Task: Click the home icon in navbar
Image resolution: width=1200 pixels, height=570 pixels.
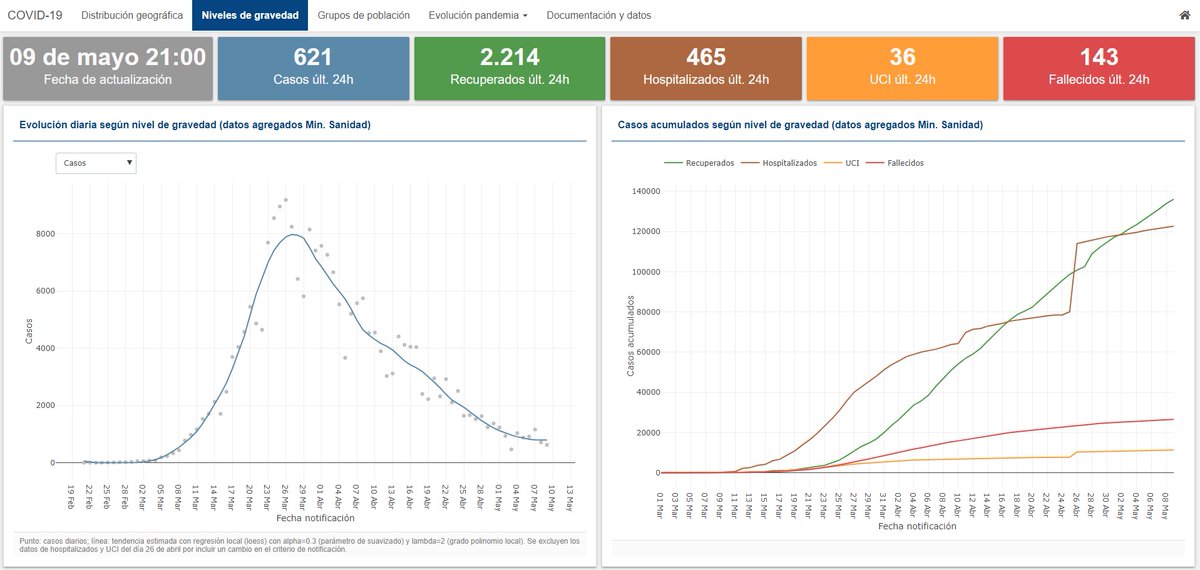Action: pyautogui.click(x=1184, y=16)
